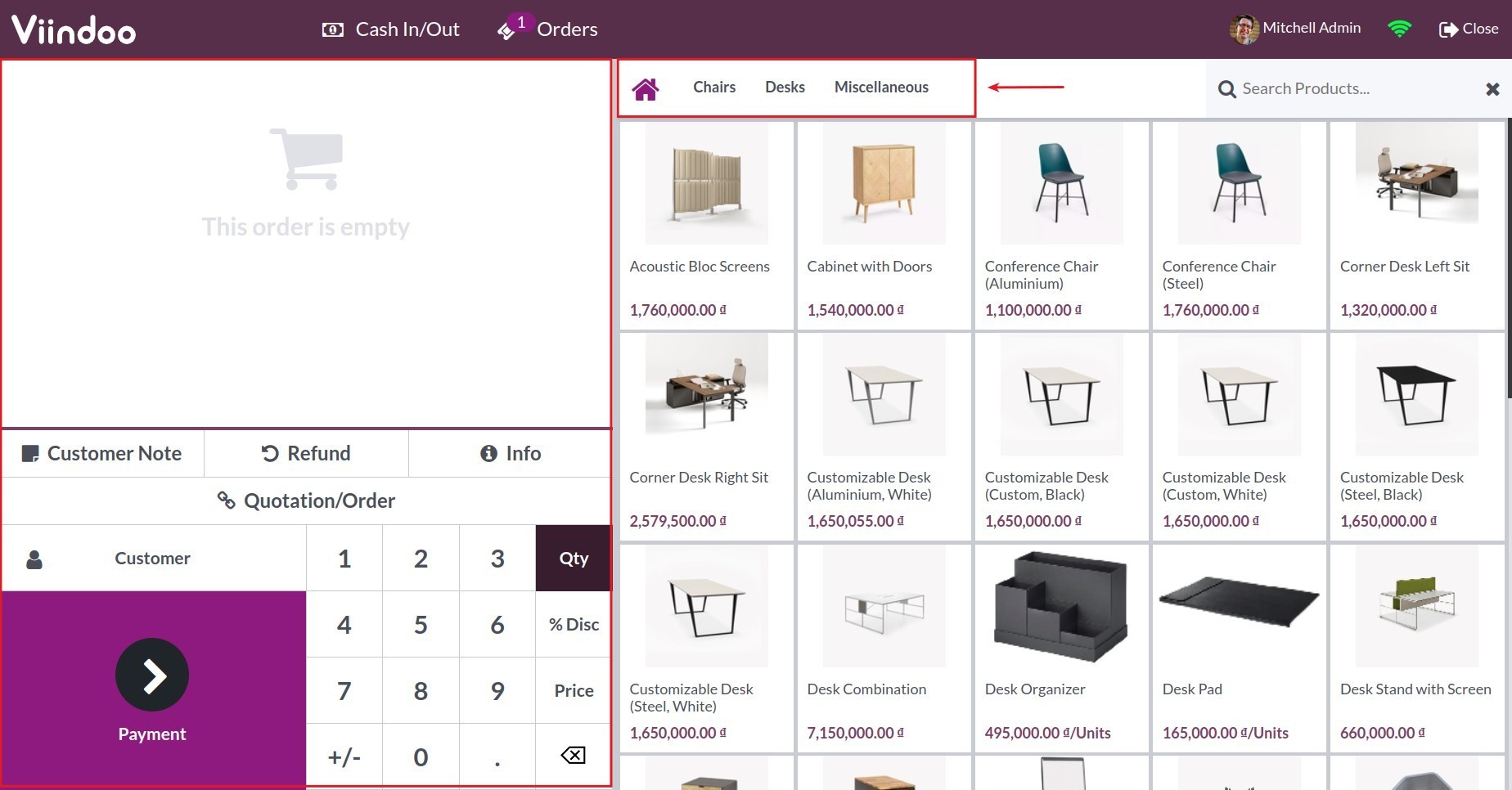Select Conference Chair (Steel) product
This screenshot has height=790, width=1512.
tap(1240, 226)
